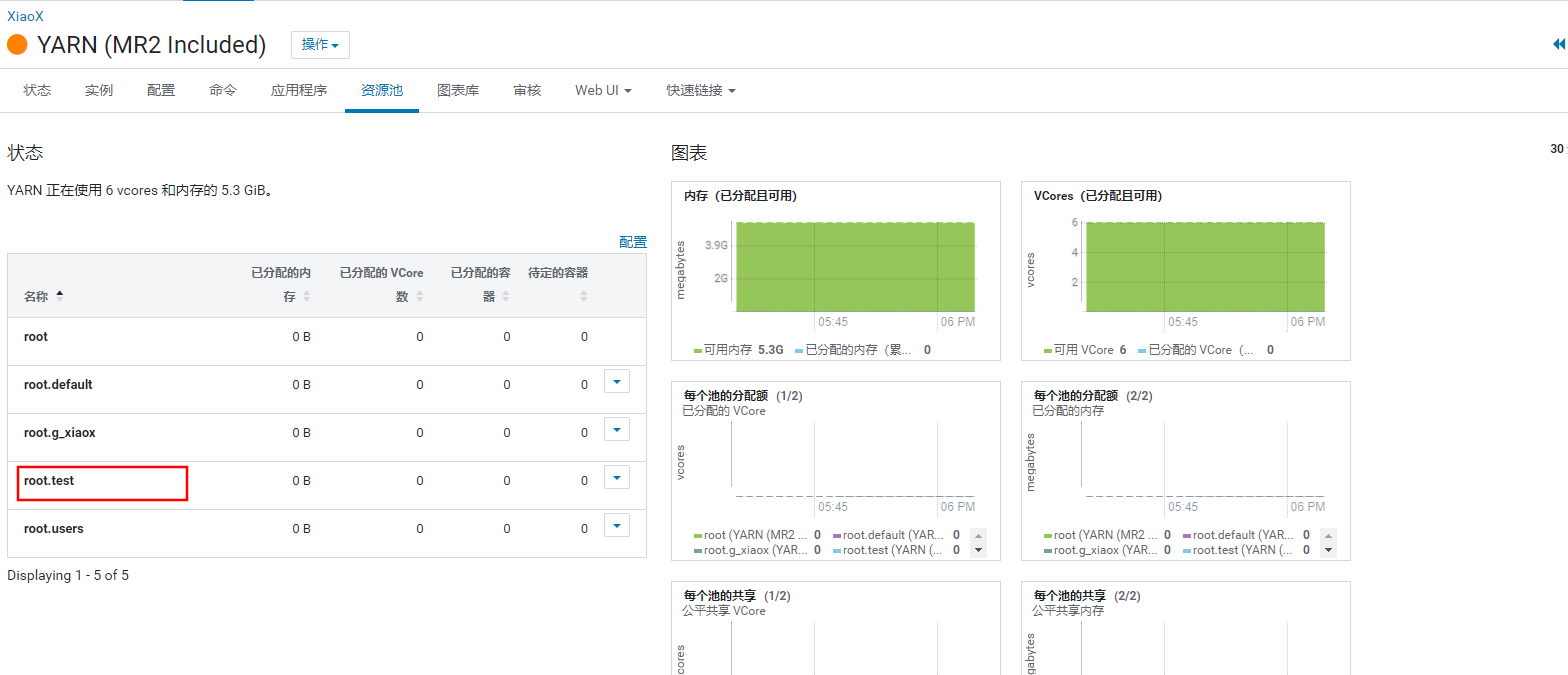This screenshot has height=675, width=1568.
Task: Open the root.test pool name
Action: (x=49, y=481)
